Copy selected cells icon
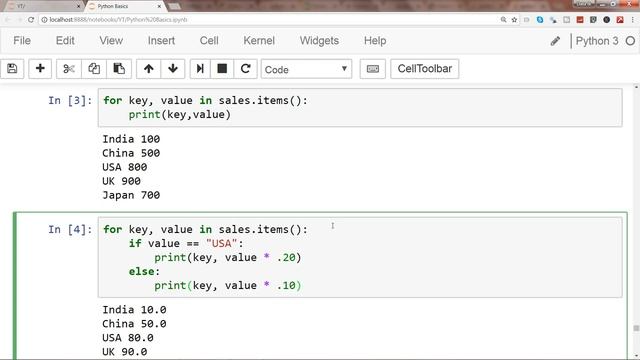640x360 pixels. [x=94, y=69]
